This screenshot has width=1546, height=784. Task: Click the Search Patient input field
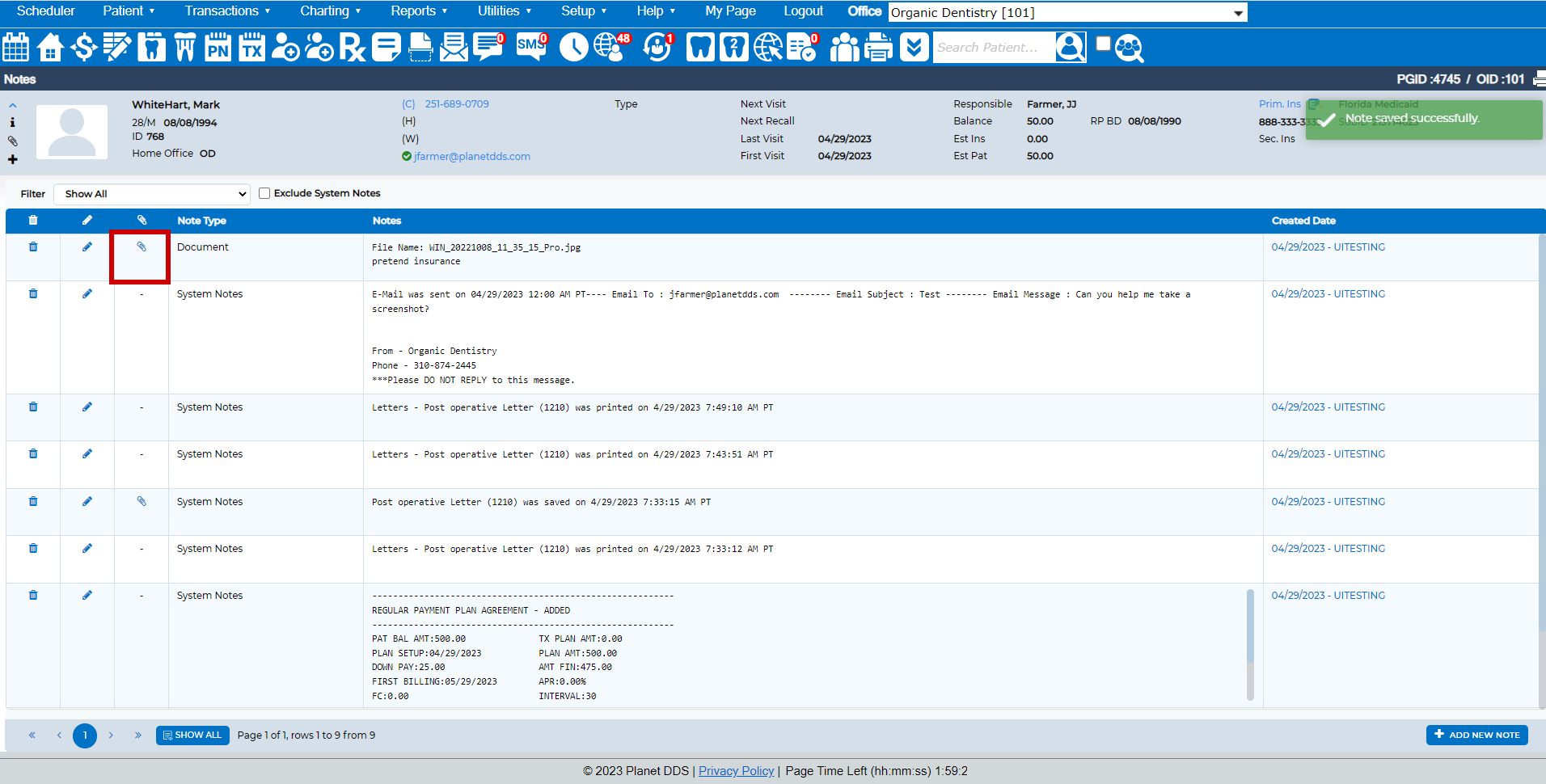(993, 48)
